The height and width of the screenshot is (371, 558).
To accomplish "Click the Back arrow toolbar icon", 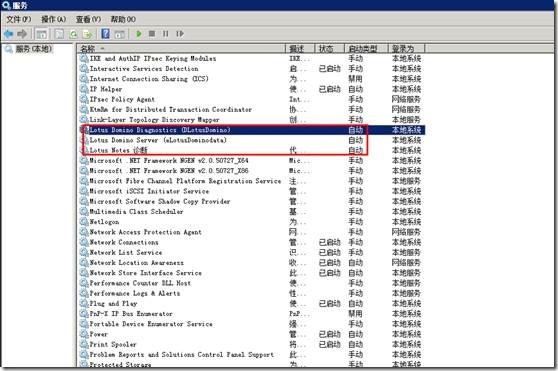I will [x=9, y=34].
